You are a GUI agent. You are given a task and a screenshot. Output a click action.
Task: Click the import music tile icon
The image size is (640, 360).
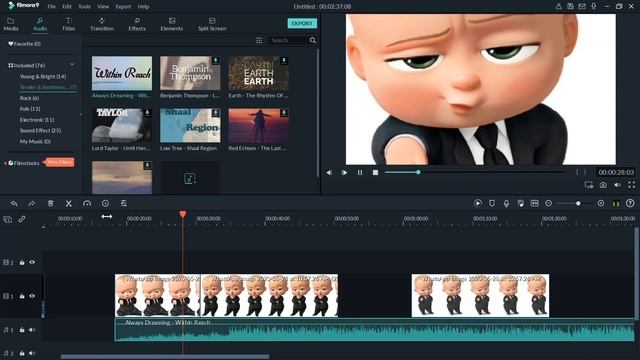click(190, 178)
